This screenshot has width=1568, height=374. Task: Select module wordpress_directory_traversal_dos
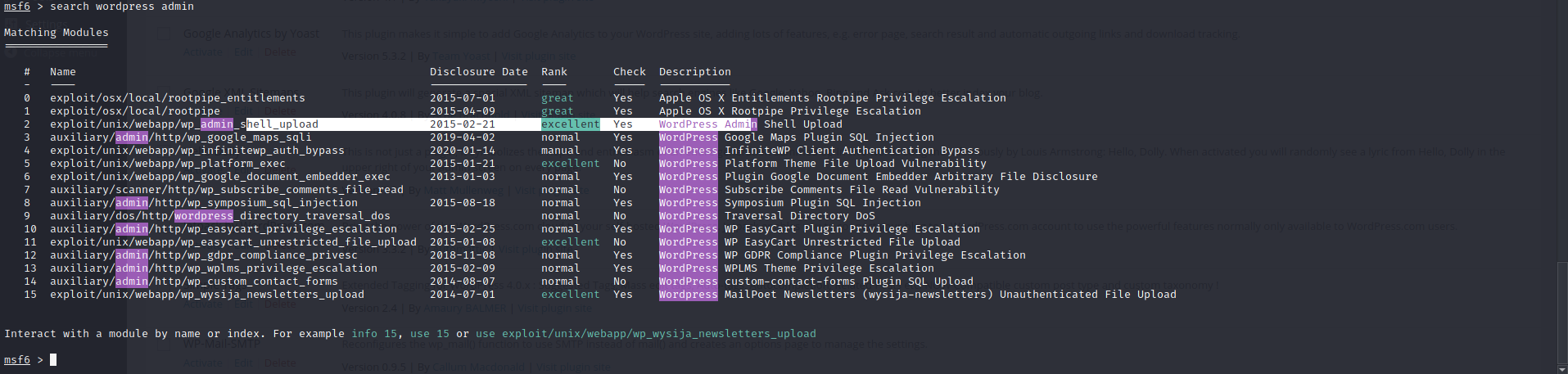[220, 216]
